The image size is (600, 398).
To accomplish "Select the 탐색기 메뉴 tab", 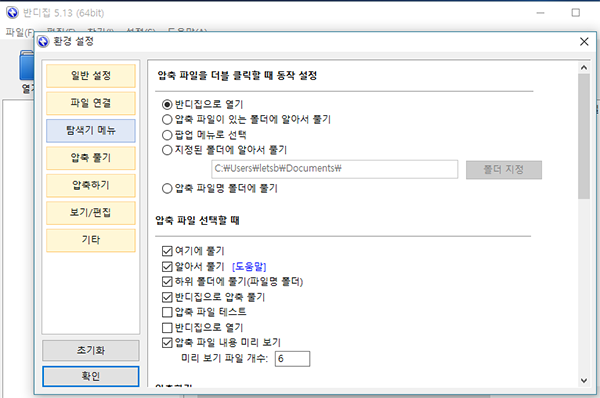I will pos(91,130).
